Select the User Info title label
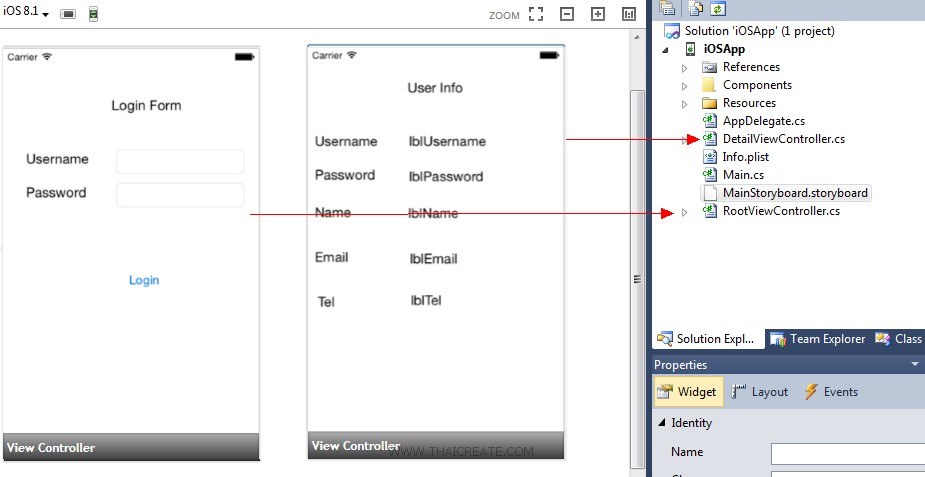 tap(435, 88)
